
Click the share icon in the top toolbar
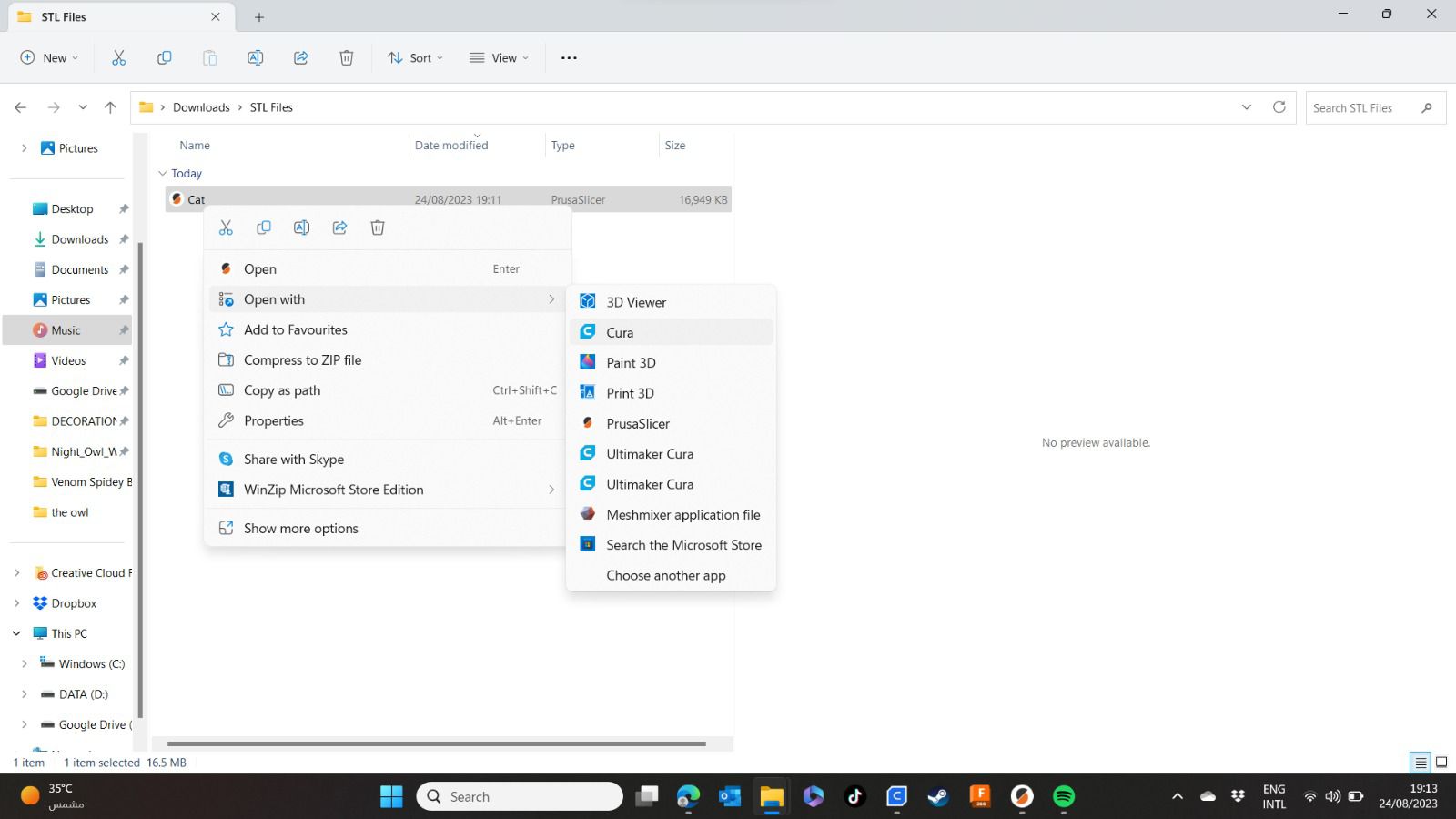(x=301, y=57)
